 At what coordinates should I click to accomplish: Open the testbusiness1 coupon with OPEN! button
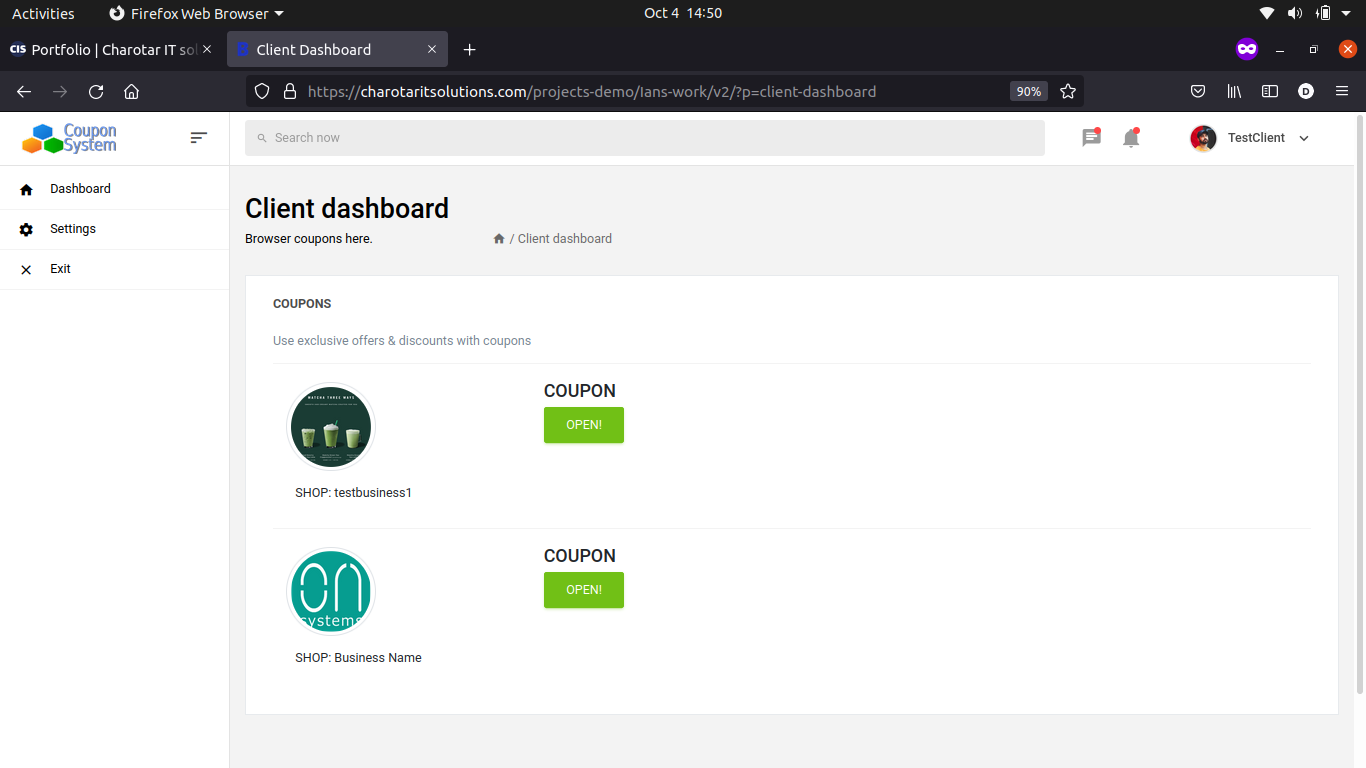[584, 425]
